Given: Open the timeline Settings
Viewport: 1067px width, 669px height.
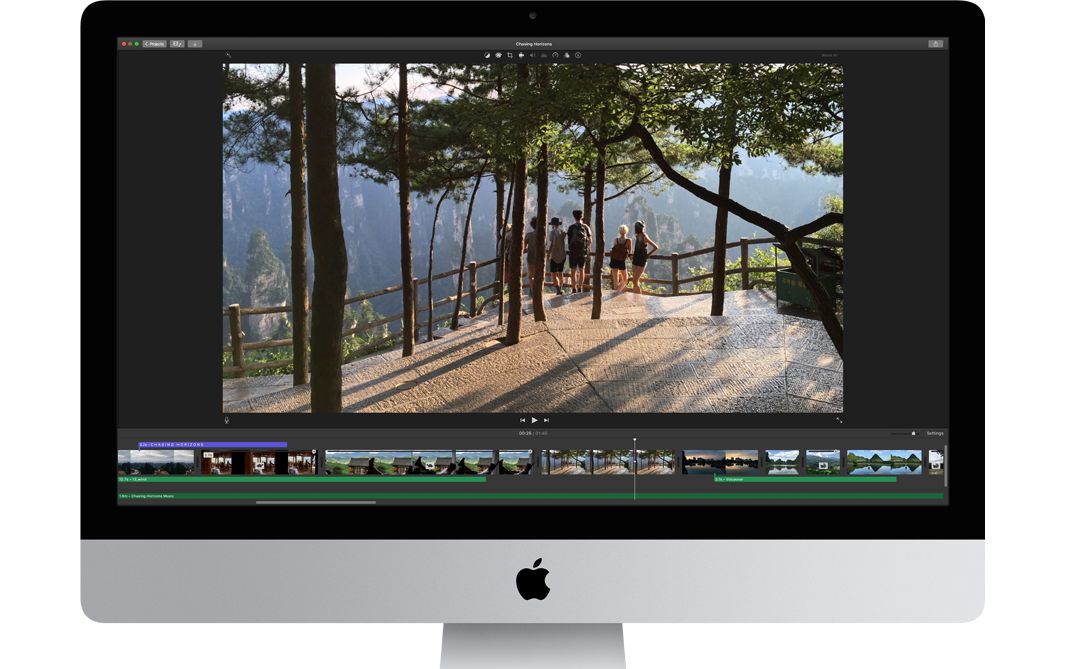Looking at the screenshot, I should [935, 433].
